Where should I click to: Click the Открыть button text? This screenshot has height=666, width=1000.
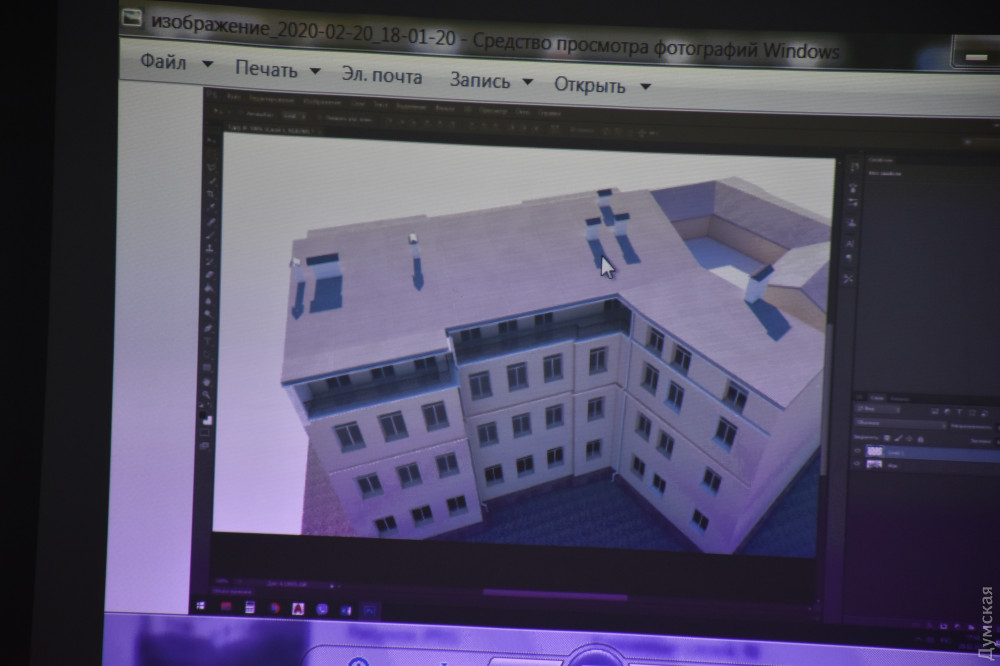pyautogui.click(x=589, y=85)
